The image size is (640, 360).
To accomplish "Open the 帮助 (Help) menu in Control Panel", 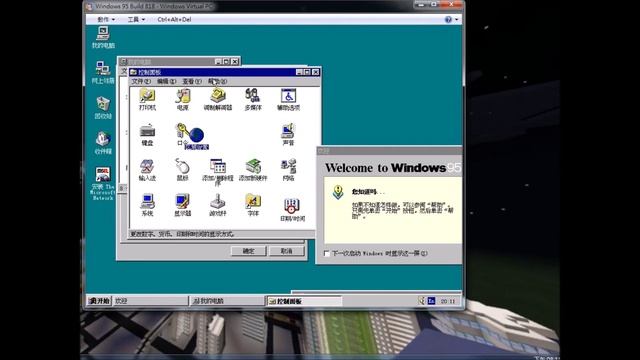I will pos(217,81).
